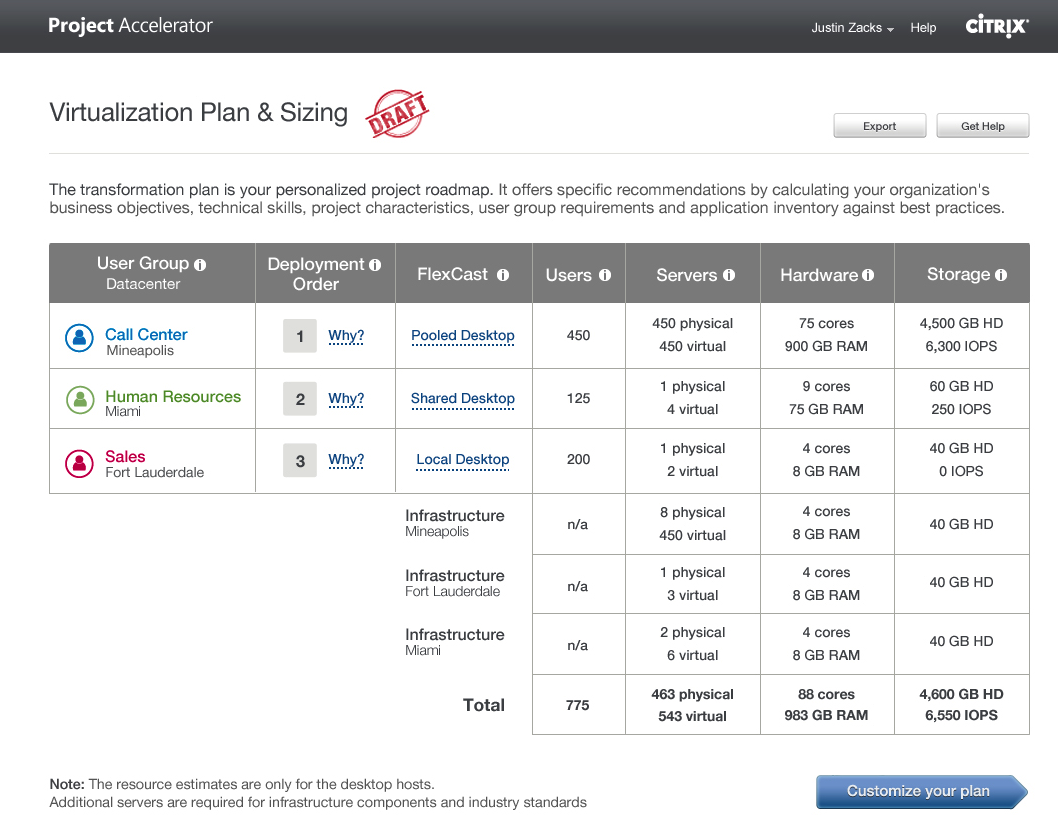Click the Citrix logo in header
The height and width of the screenshot is (827, 1058).
tap(996, 27)
